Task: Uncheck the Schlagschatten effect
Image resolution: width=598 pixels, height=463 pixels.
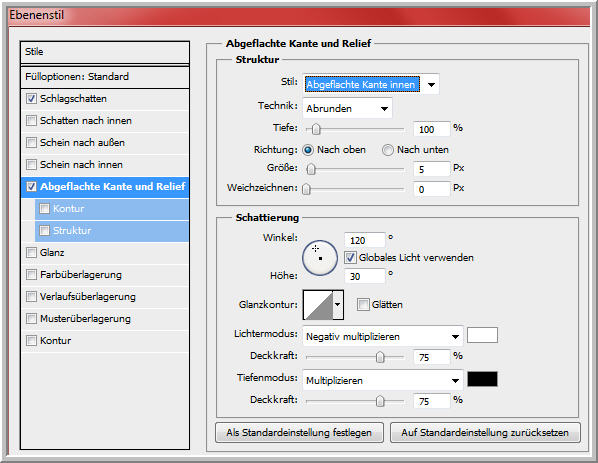Action: click(31, 98)
